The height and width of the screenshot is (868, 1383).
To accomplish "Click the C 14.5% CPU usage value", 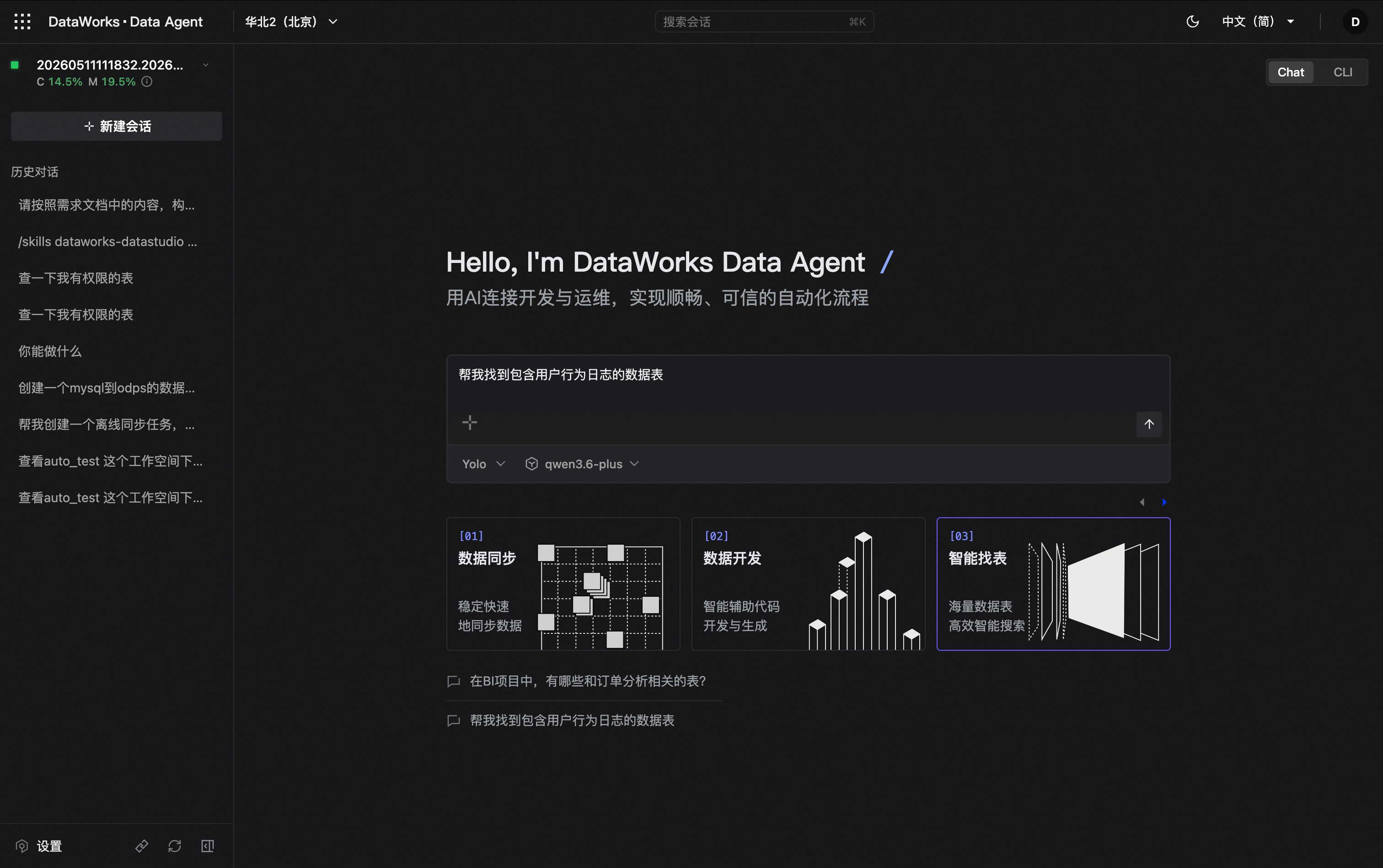I will (x=60, y=81).
